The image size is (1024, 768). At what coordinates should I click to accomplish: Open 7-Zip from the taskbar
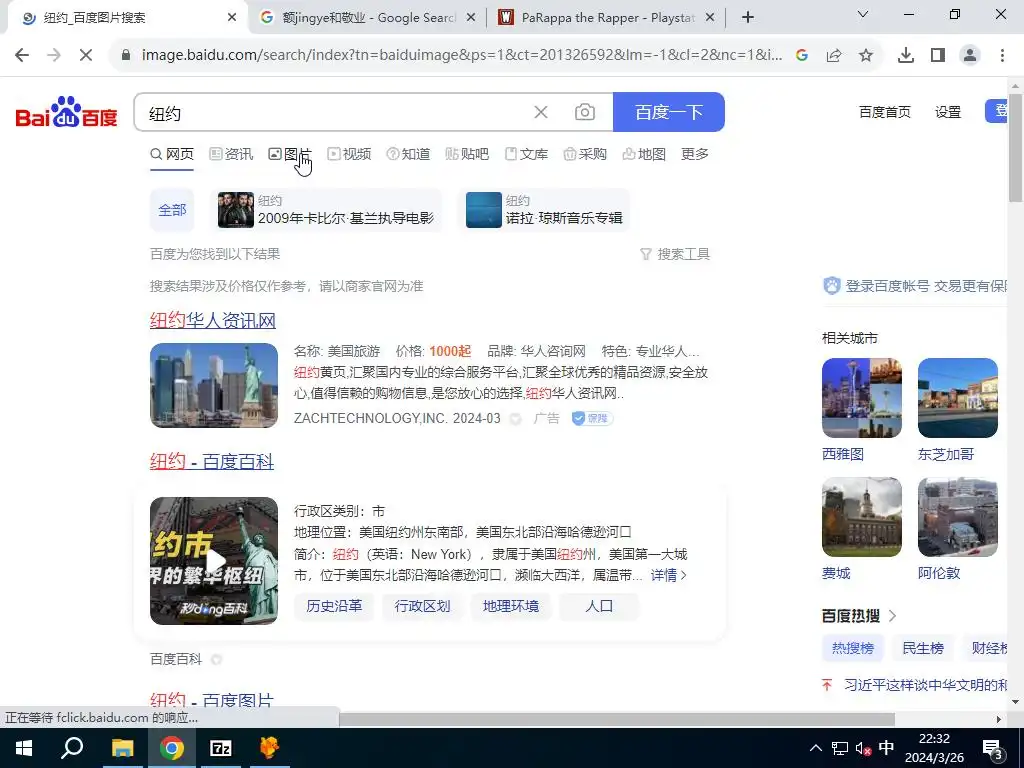[221, 748]
